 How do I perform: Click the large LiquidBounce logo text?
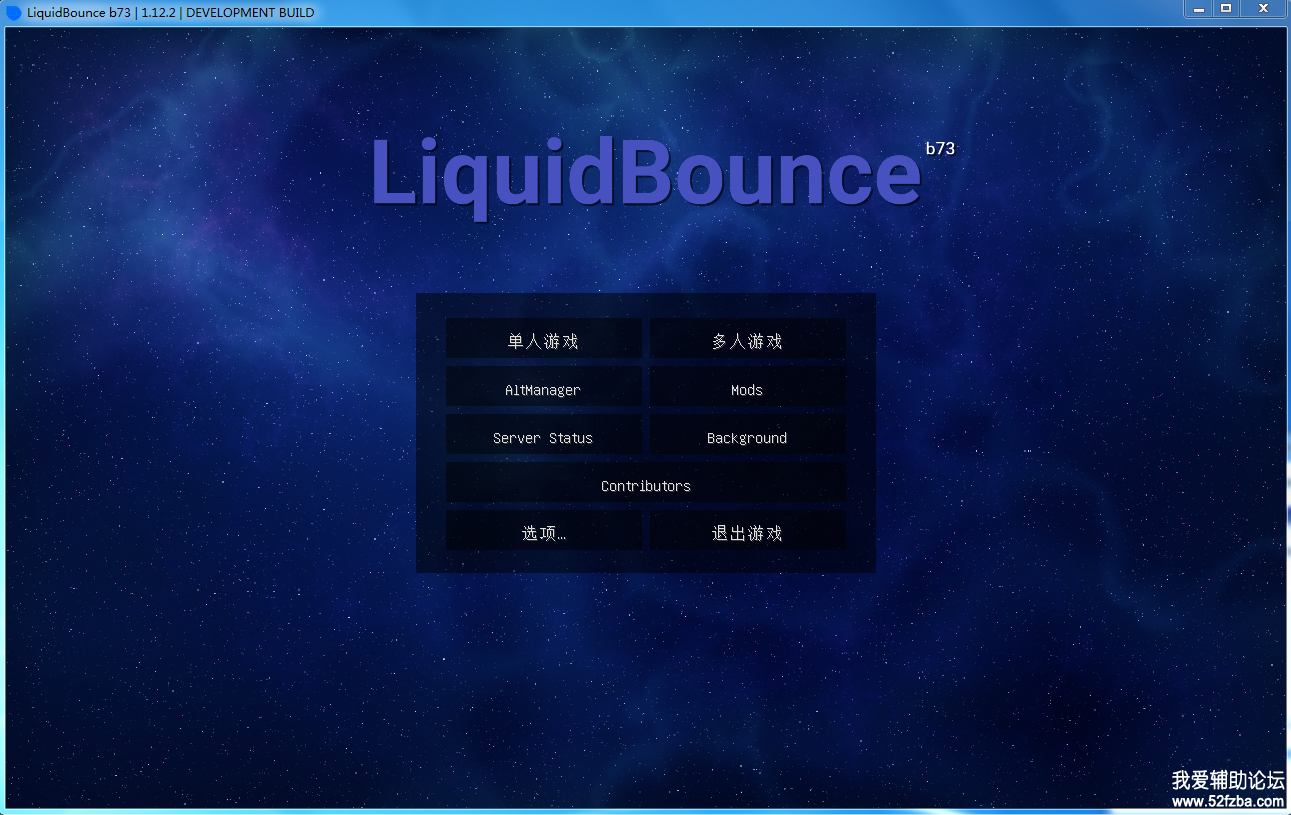[x=645, y=174]
